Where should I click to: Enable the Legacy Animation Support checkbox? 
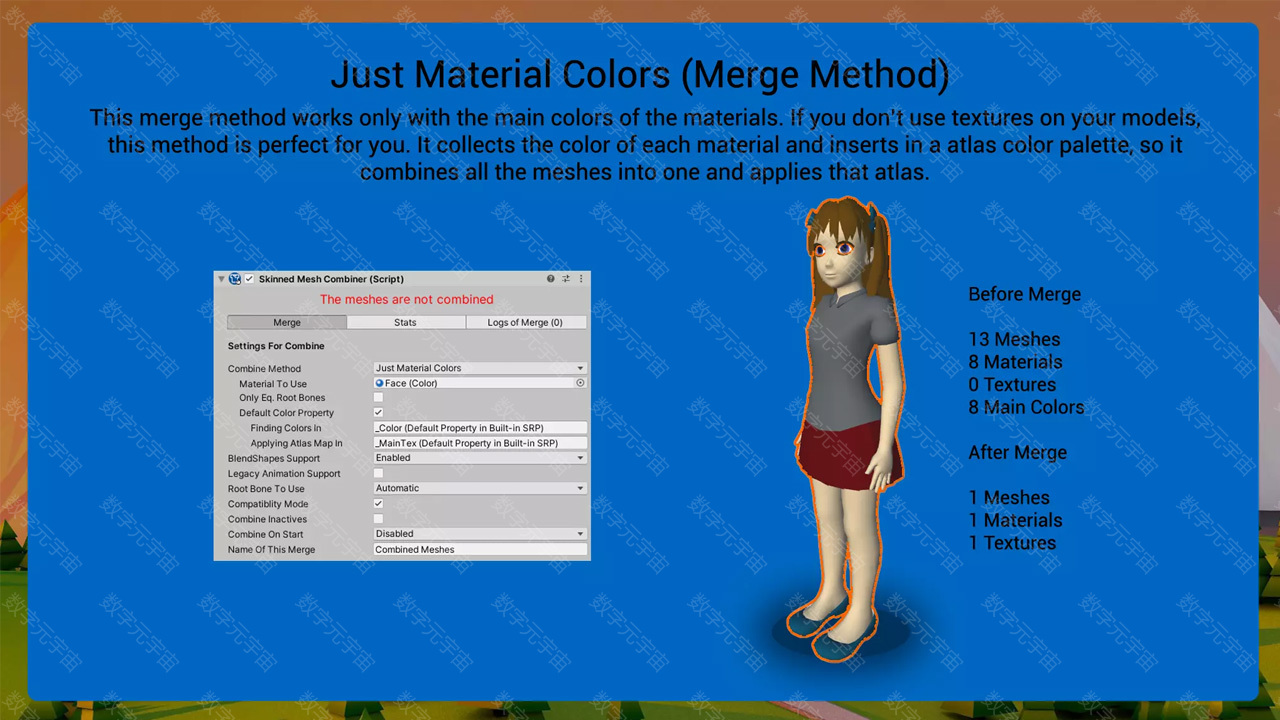[378, 473]
